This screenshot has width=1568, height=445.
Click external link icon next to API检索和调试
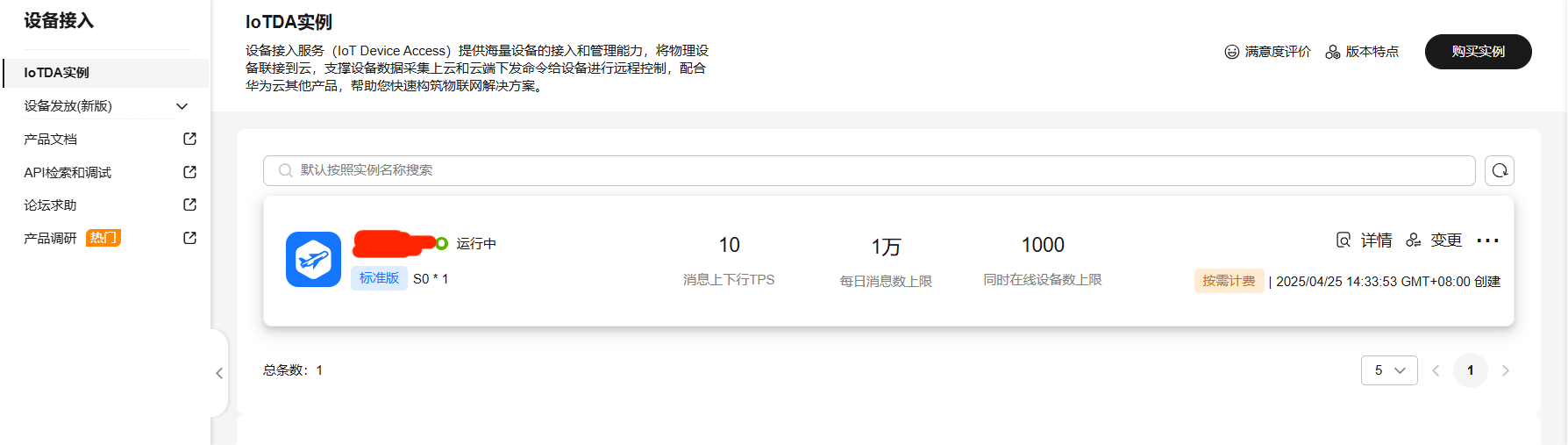pyautogui.click(x=189, y=172)
